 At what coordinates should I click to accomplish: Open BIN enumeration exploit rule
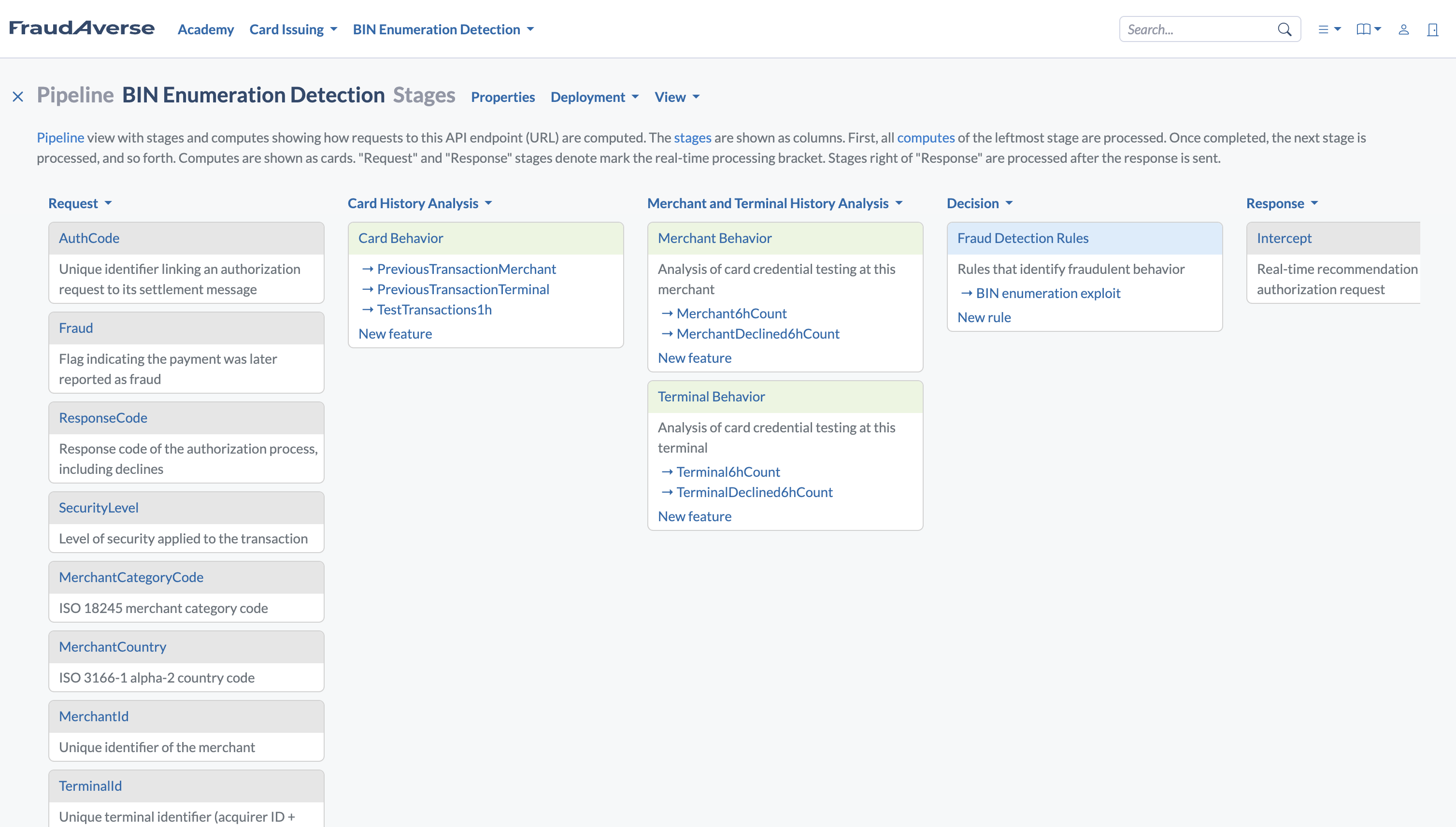[x=1048, y=293]
